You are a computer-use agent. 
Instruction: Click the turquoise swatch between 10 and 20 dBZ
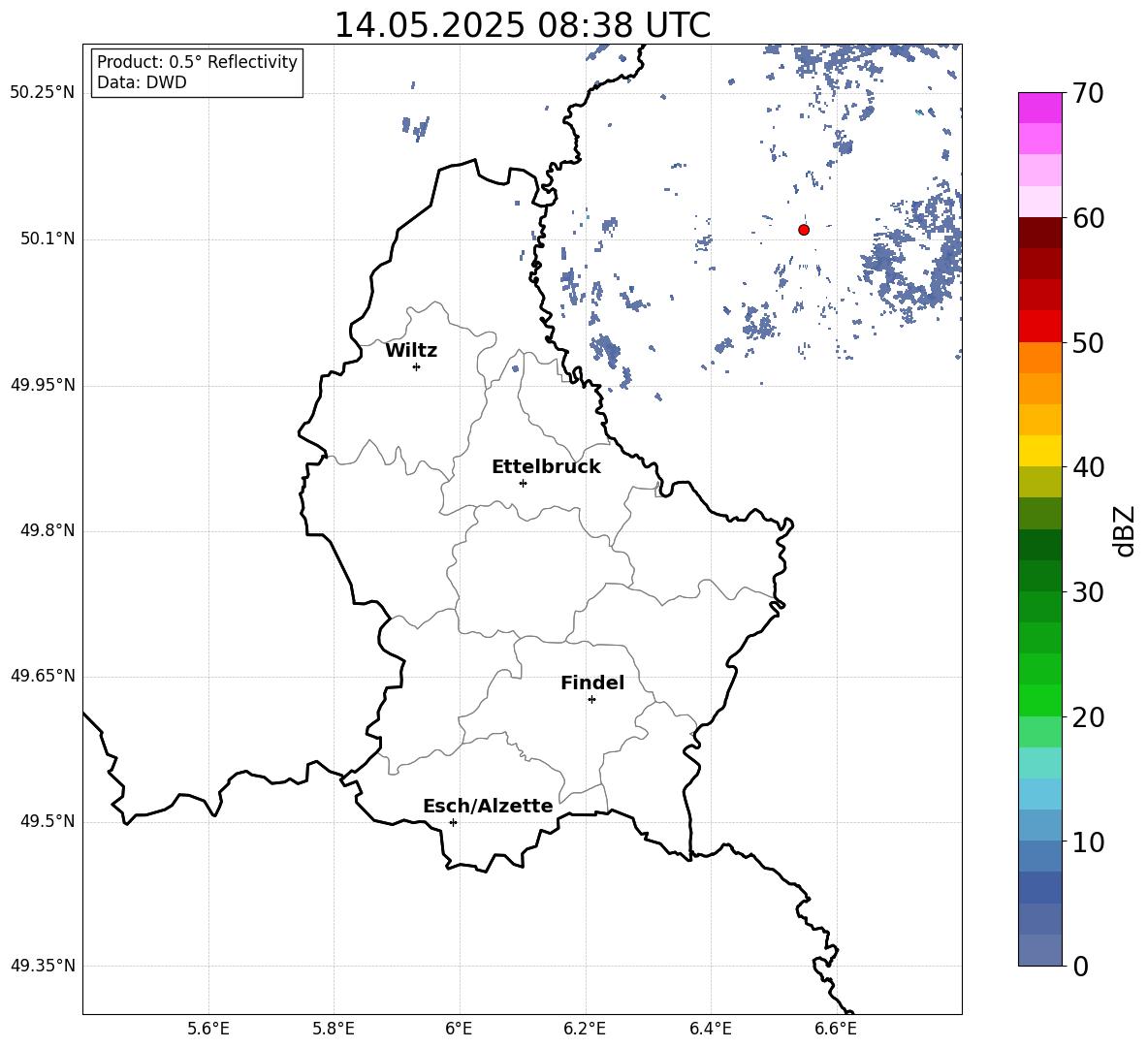1040,763
